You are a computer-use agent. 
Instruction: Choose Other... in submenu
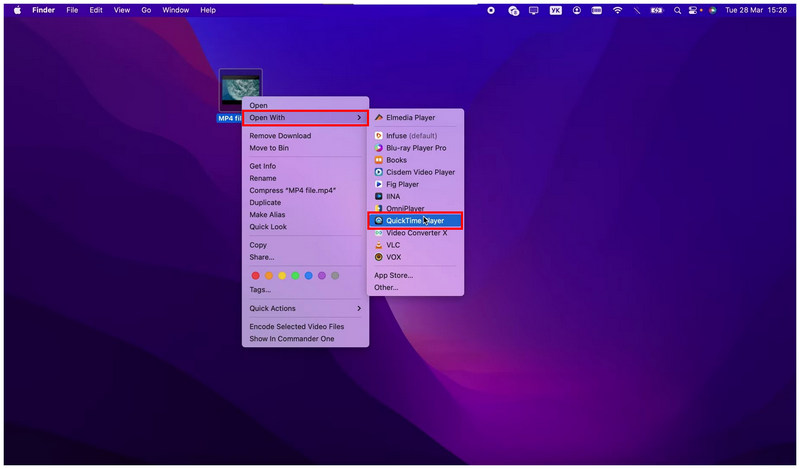[x=415, y=288]
